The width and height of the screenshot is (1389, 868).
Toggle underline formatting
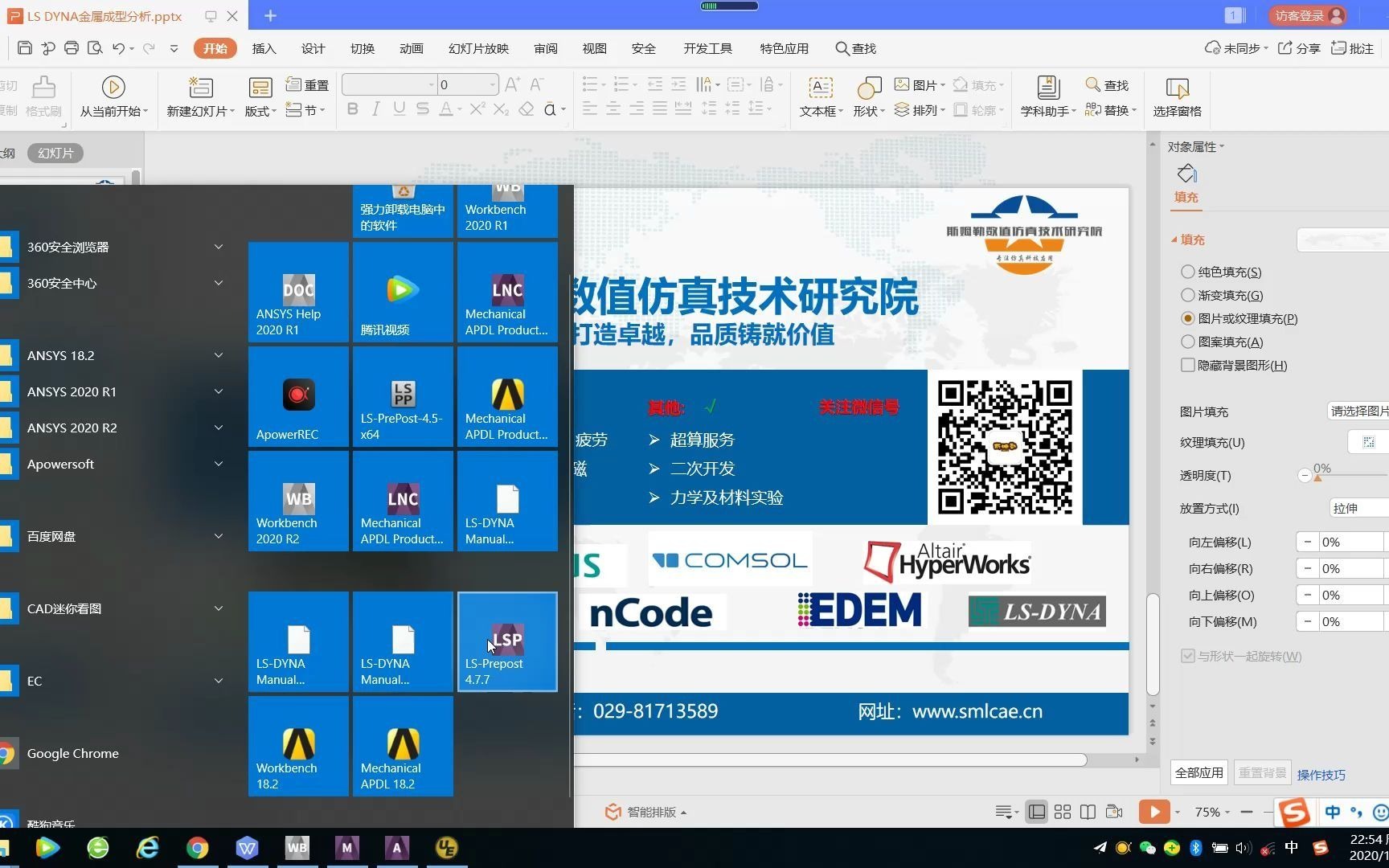point(399,109)
